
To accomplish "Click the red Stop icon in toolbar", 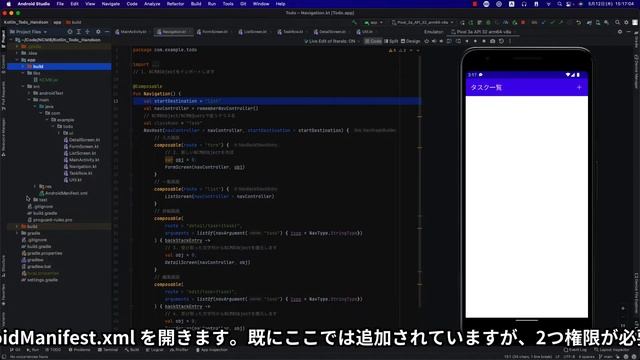I will point(523,22).
